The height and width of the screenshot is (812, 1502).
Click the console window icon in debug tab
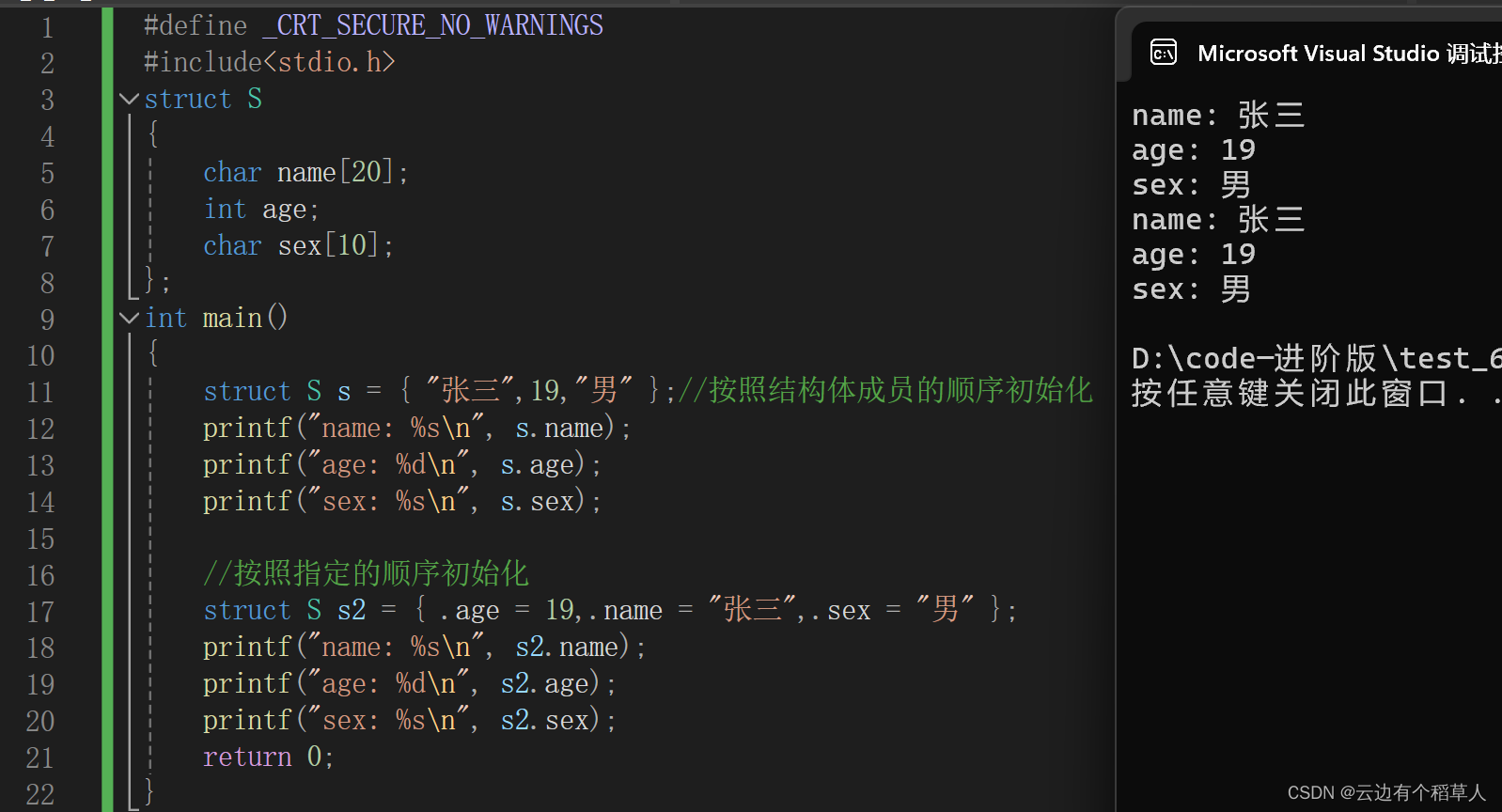(x=1164, y=53)
